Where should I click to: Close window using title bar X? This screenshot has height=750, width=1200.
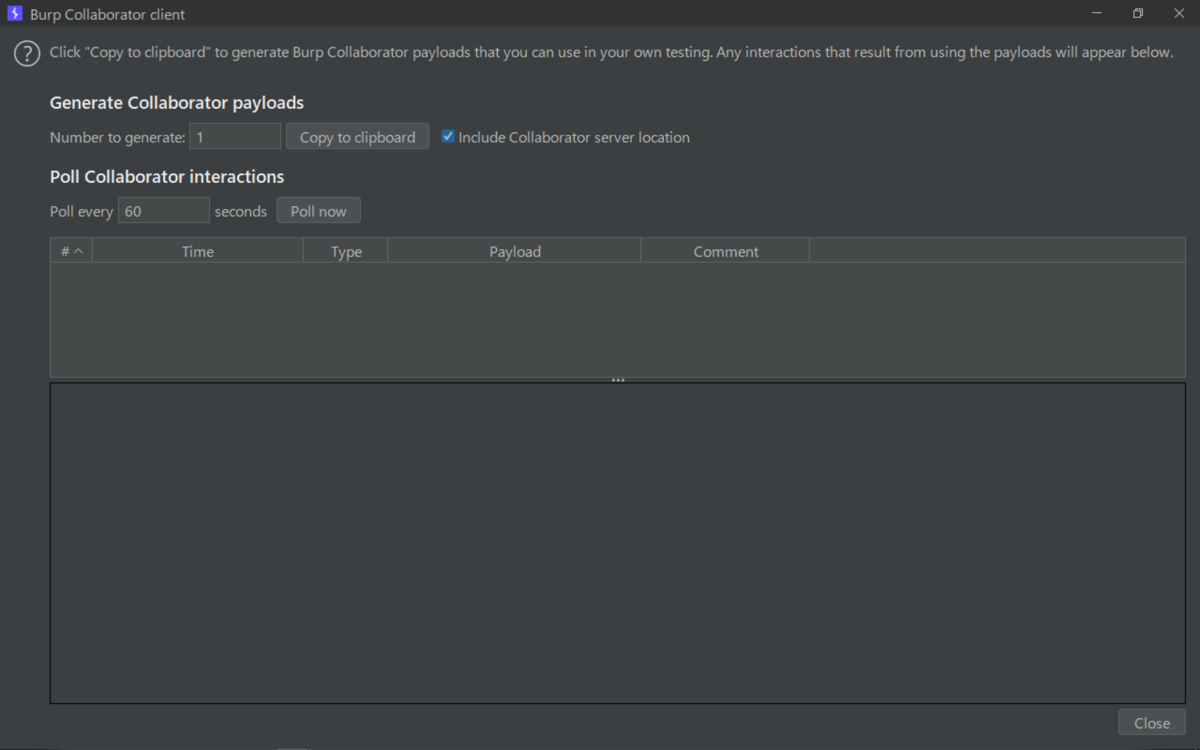[1179, 14]
